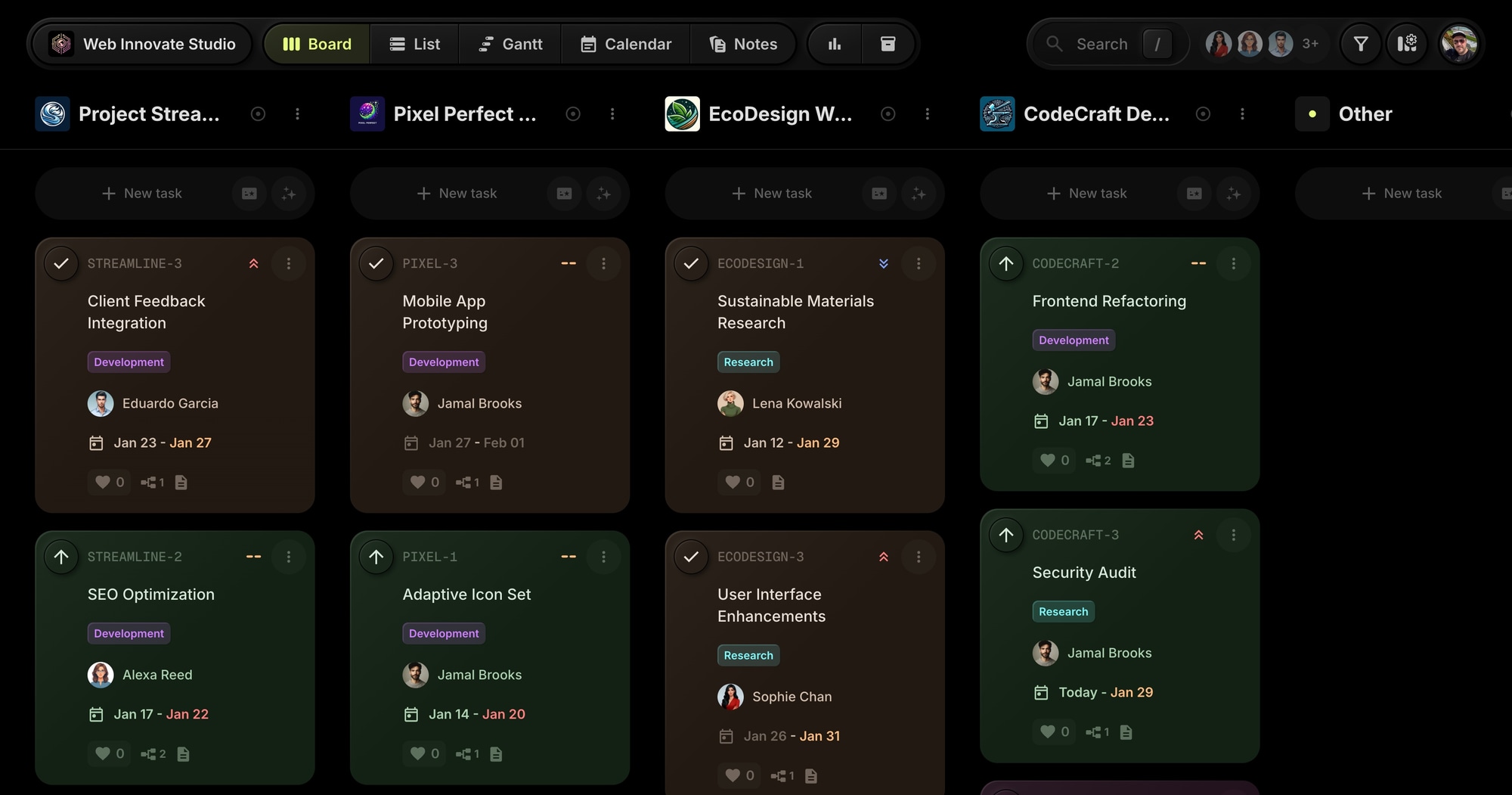Click the Research tag on Sustainable Materials Research
The height and width of the screenshot is (795, 1512).
[748, 362]
